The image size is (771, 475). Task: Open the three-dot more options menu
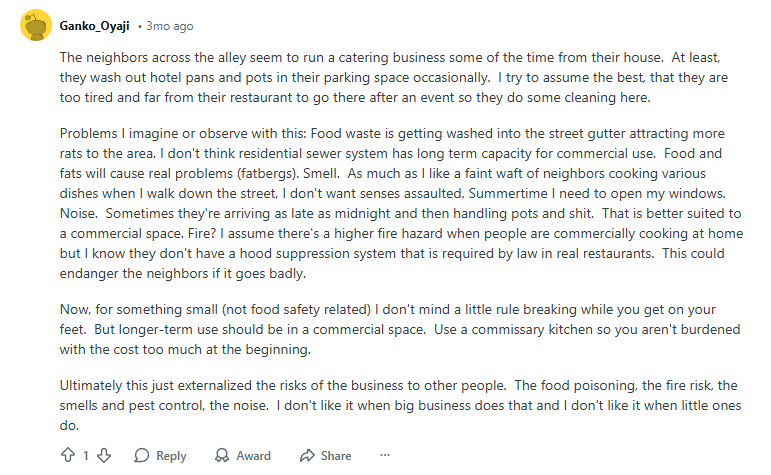385,455
